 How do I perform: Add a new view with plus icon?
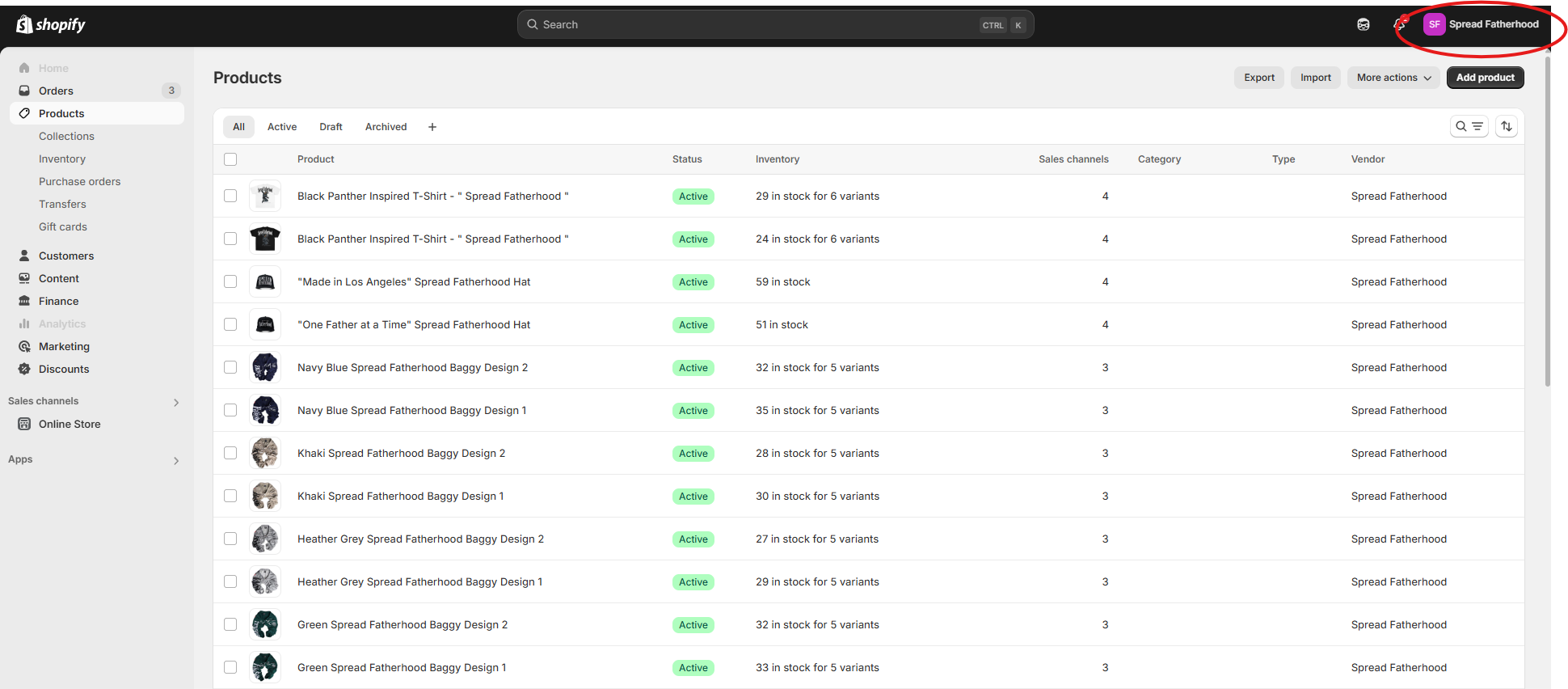(x=432, y=127)
